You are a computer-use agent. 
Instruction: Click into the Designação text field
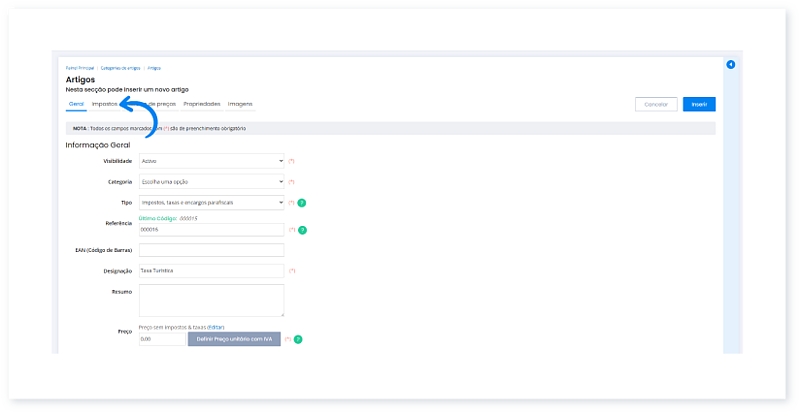click(211, 271)
